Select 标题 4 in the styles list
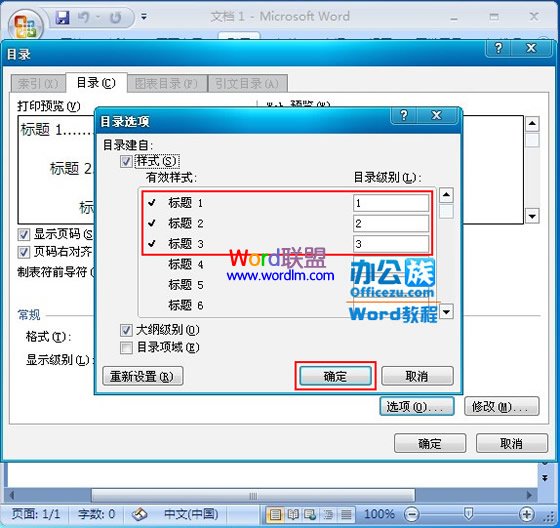 coord(186,264)
